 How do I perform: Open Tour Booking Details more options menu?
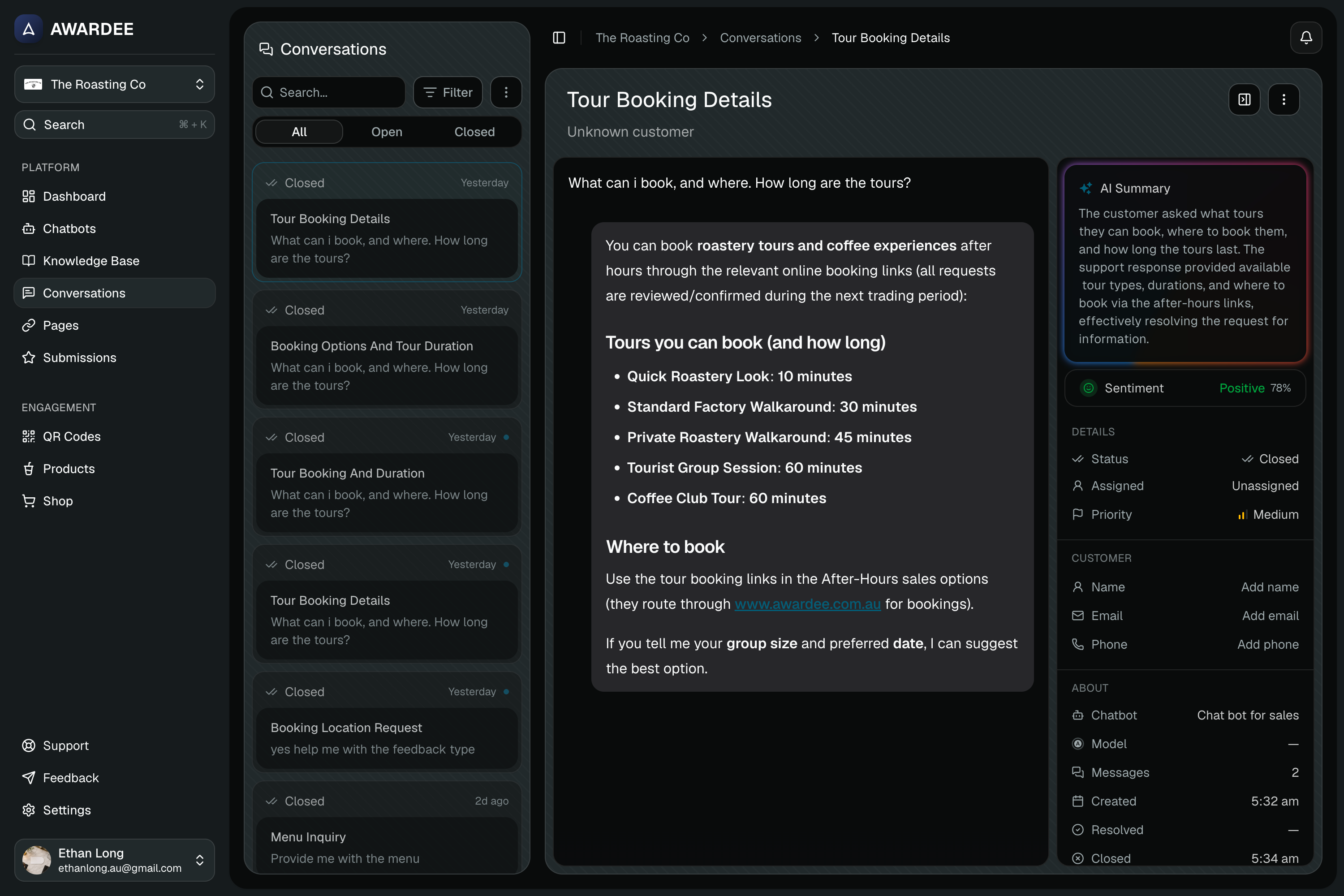1284,99
